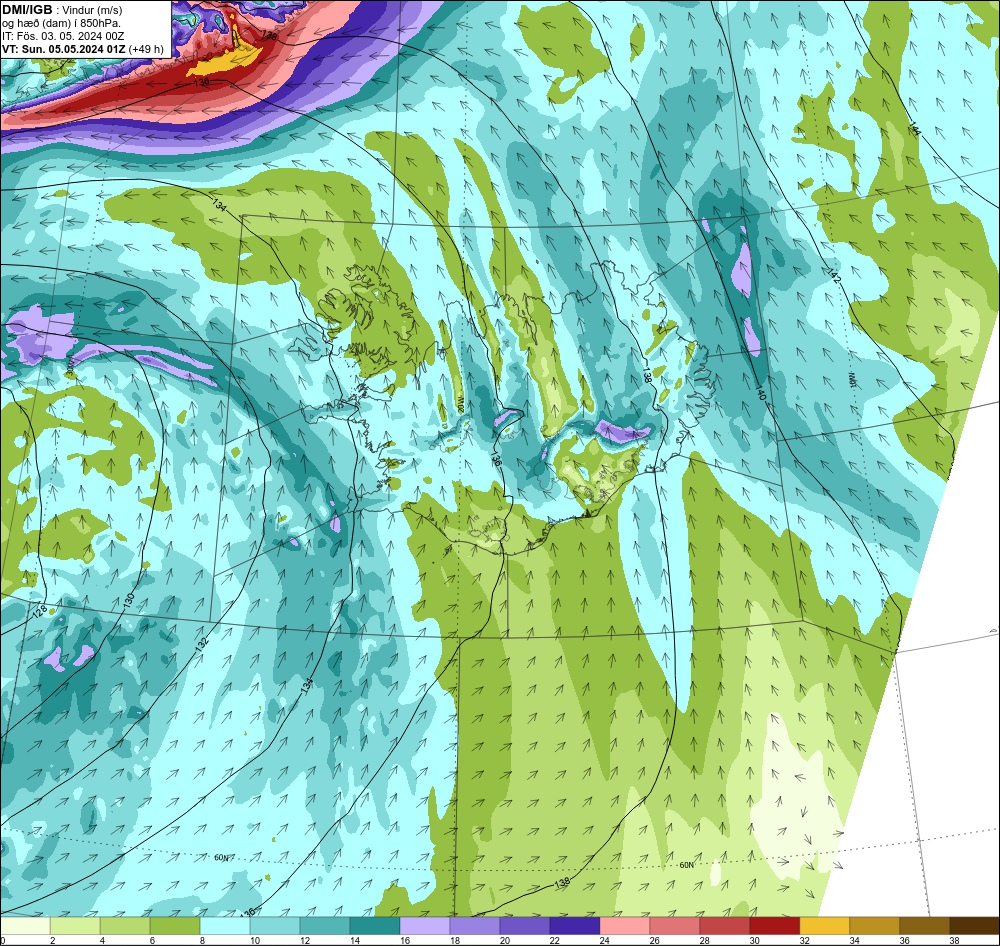Click the '144' height contour label
This screenshot has height=946, width=1000.
[915, 128]
